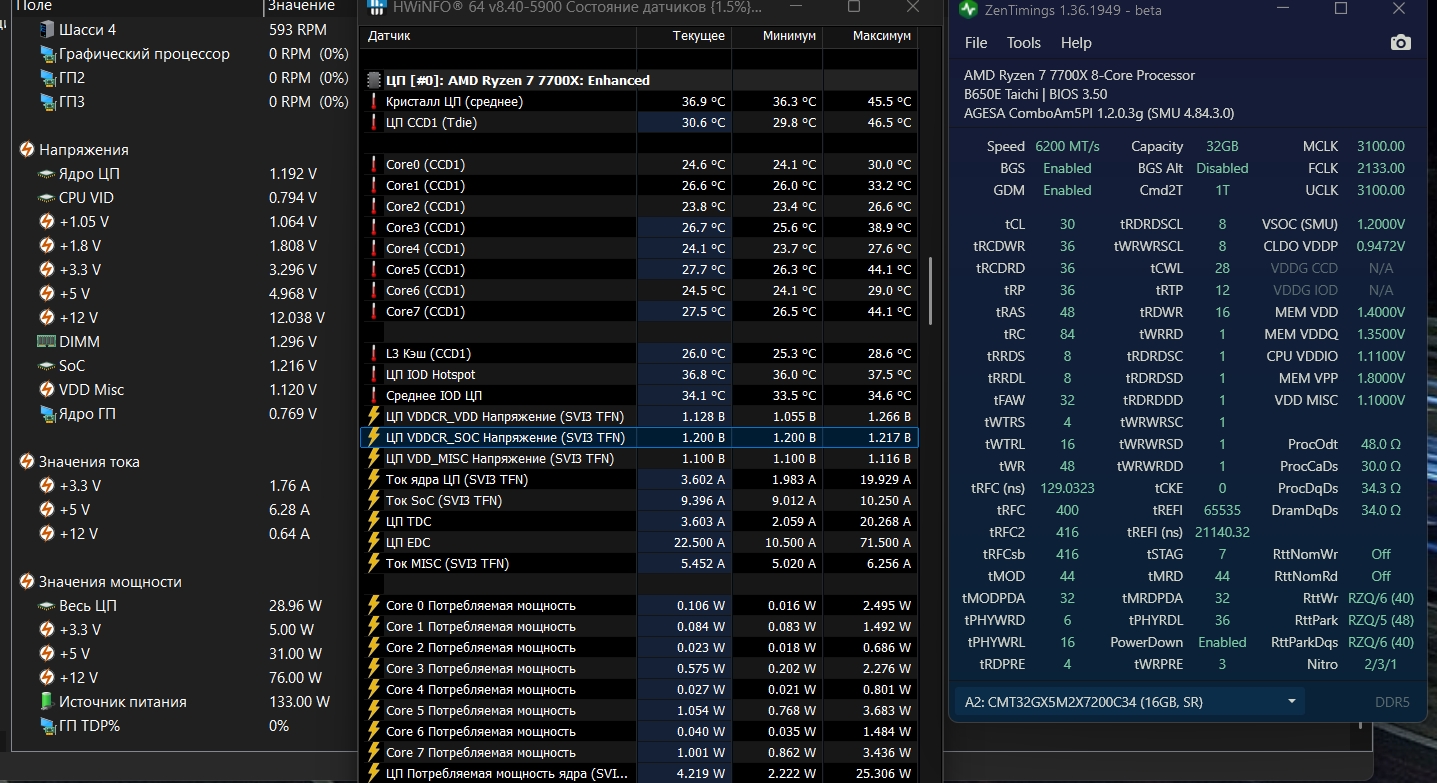
Task: Click the thermometer icon for Кристалл ЦП (среднее)
Action: click(374, 101)
